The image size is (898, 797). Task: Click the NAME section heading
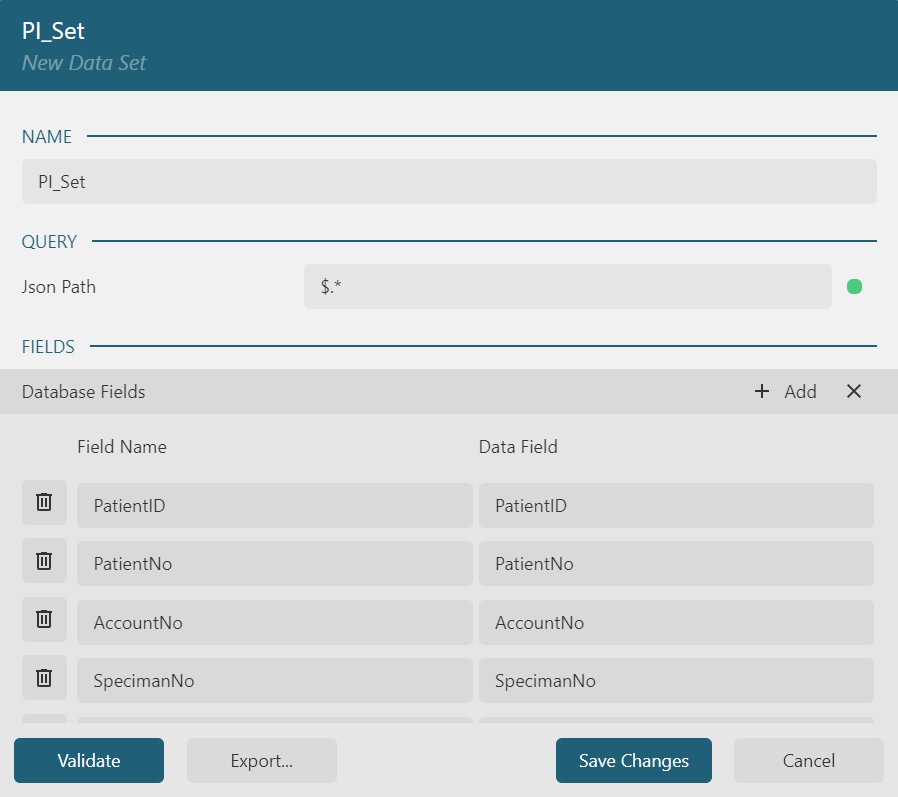click(x=47, y=136)
